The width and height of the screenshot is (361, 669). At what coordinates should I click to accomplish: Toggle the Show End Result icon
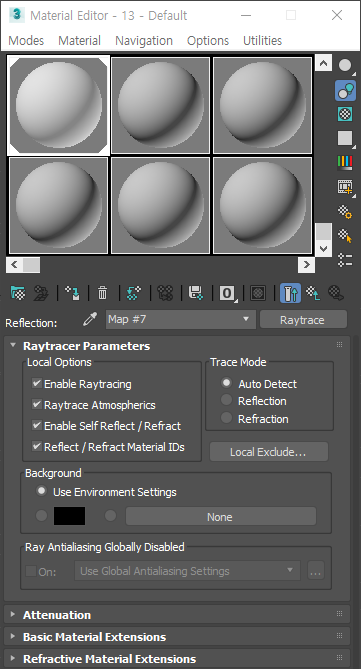[x=290, y=293]
